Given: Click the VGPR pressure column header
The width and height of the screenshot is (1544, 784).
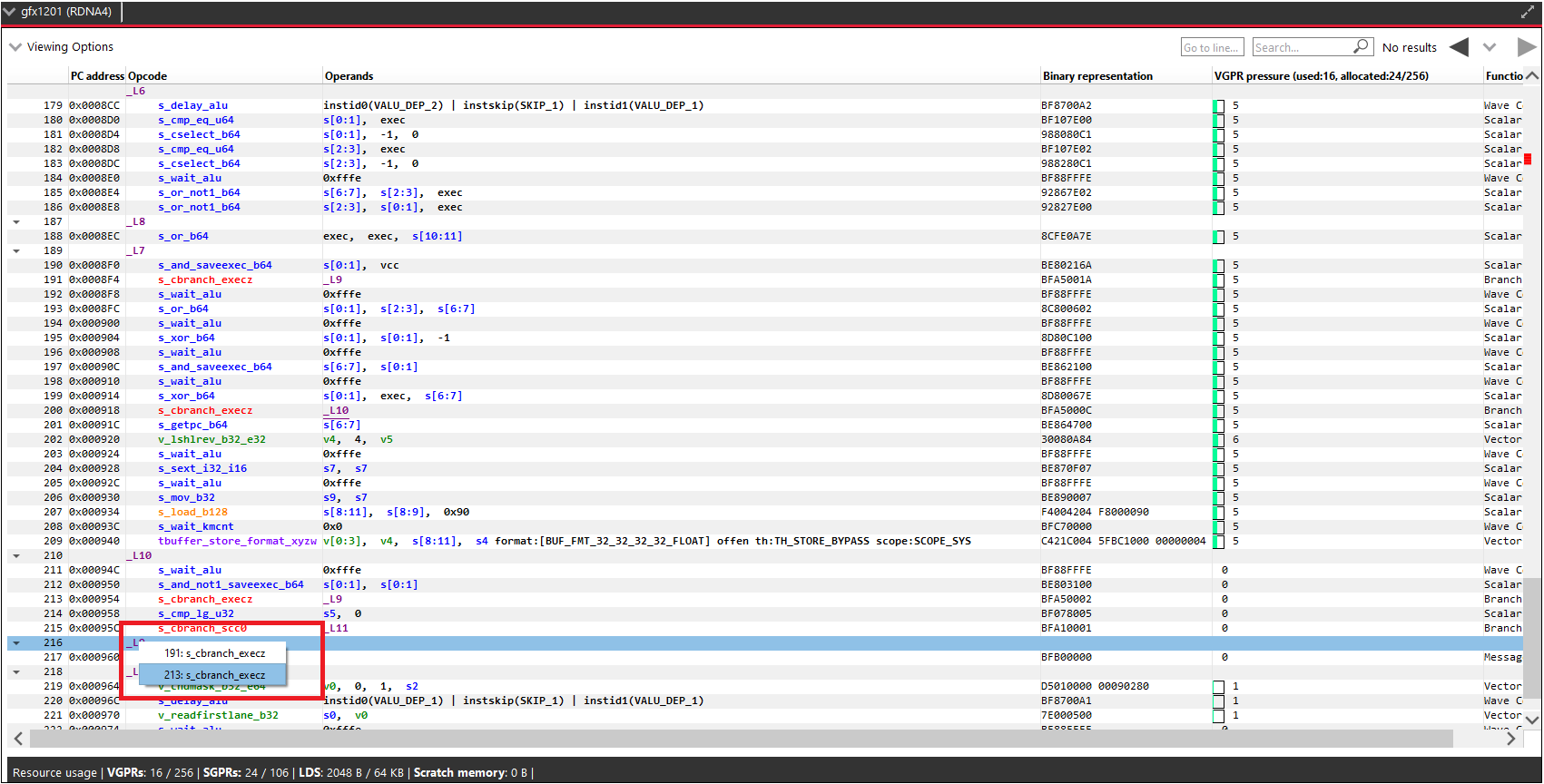Looking at the screenshot, I should [x=1321, y=76].
